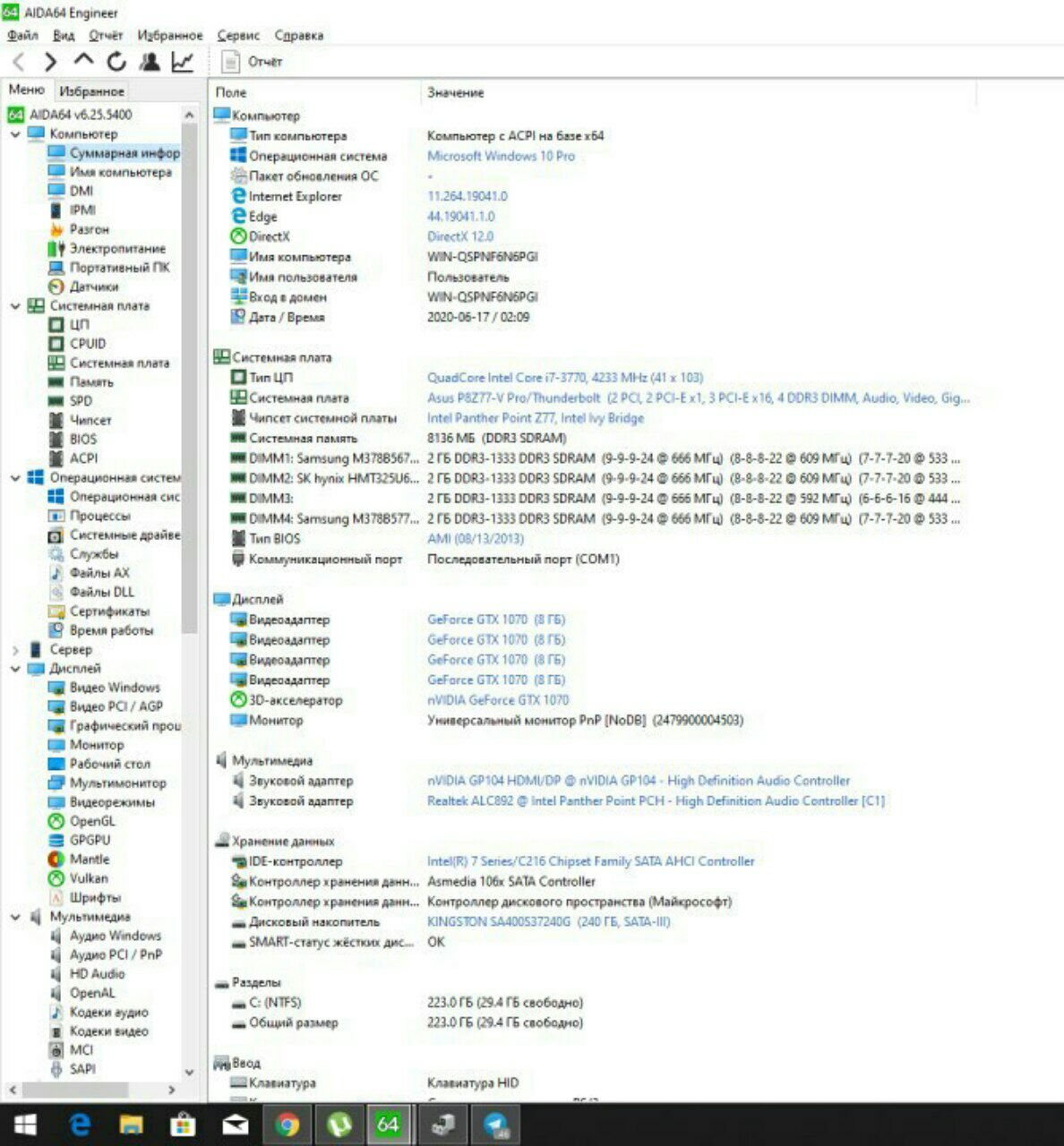The image size is (1064, 1146).
Task: Refresh the page with the reload icon
Action: tap(116, 62)
